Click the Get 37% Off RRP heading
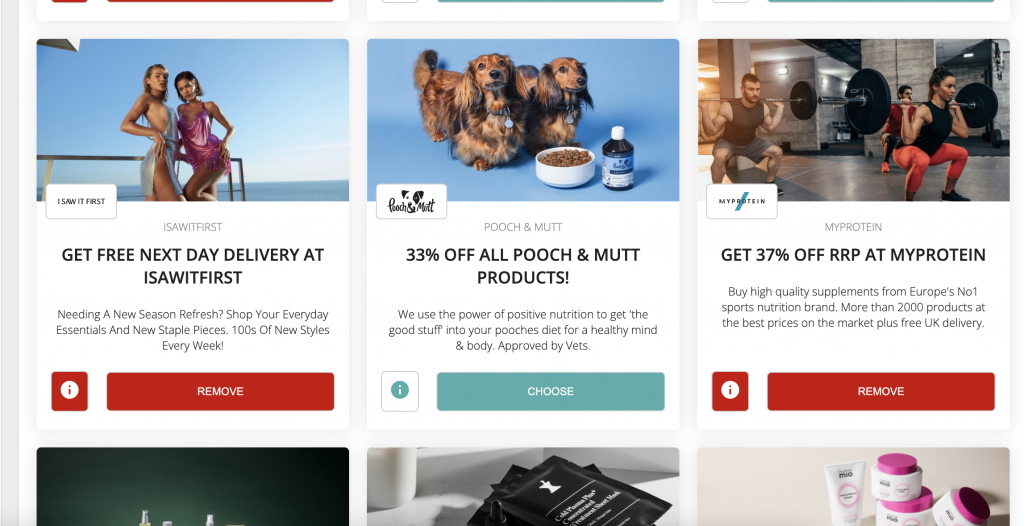This screenshot has width=1024, height=526. [854, 255]
